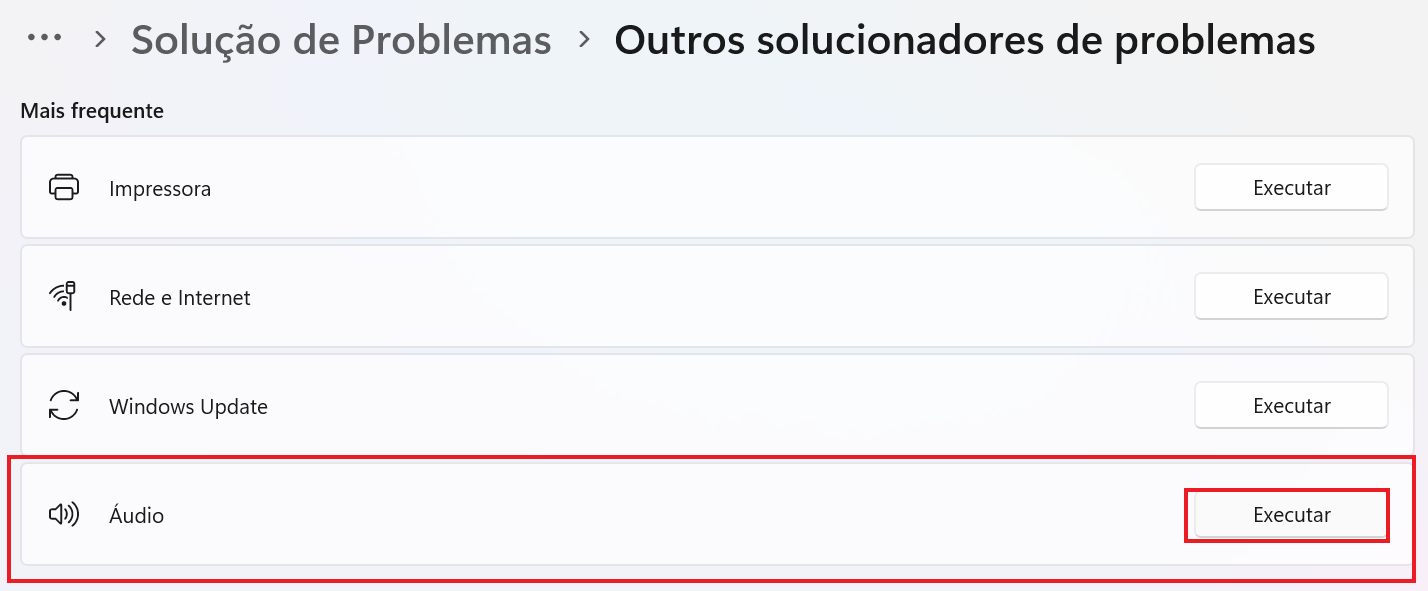The width and height of the screenshot is (1428, 591).
Task: Click the Áudio label text
Action: 136,516
